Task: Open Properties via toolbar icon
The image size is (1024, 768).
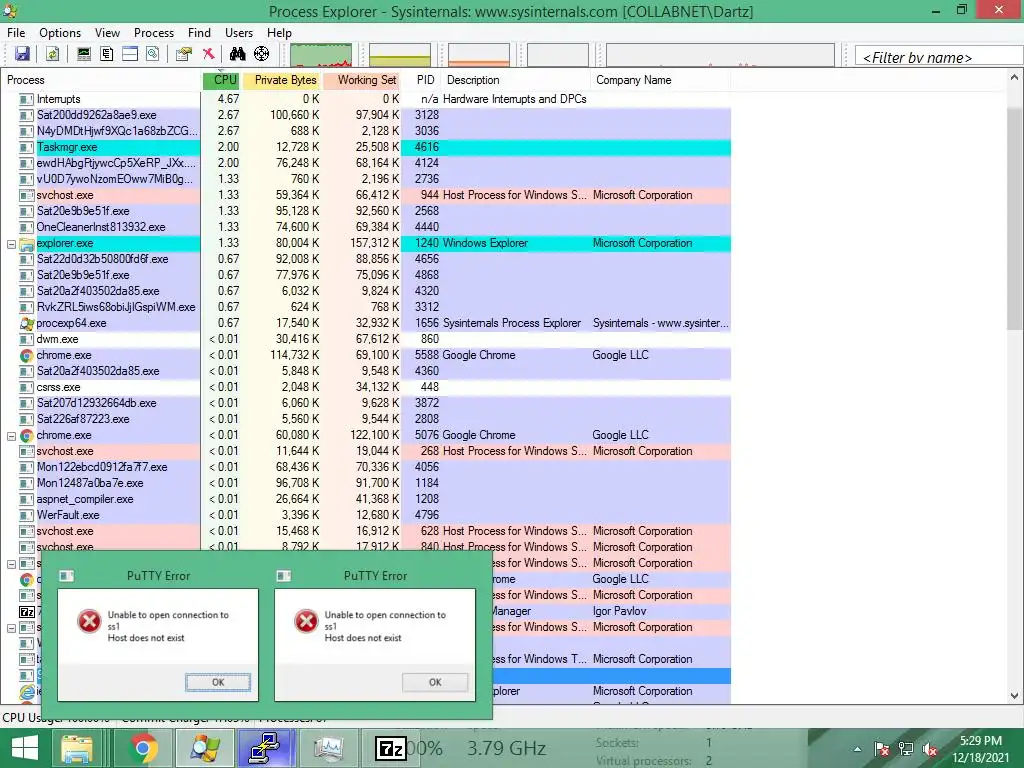Action: coord(184,54)
